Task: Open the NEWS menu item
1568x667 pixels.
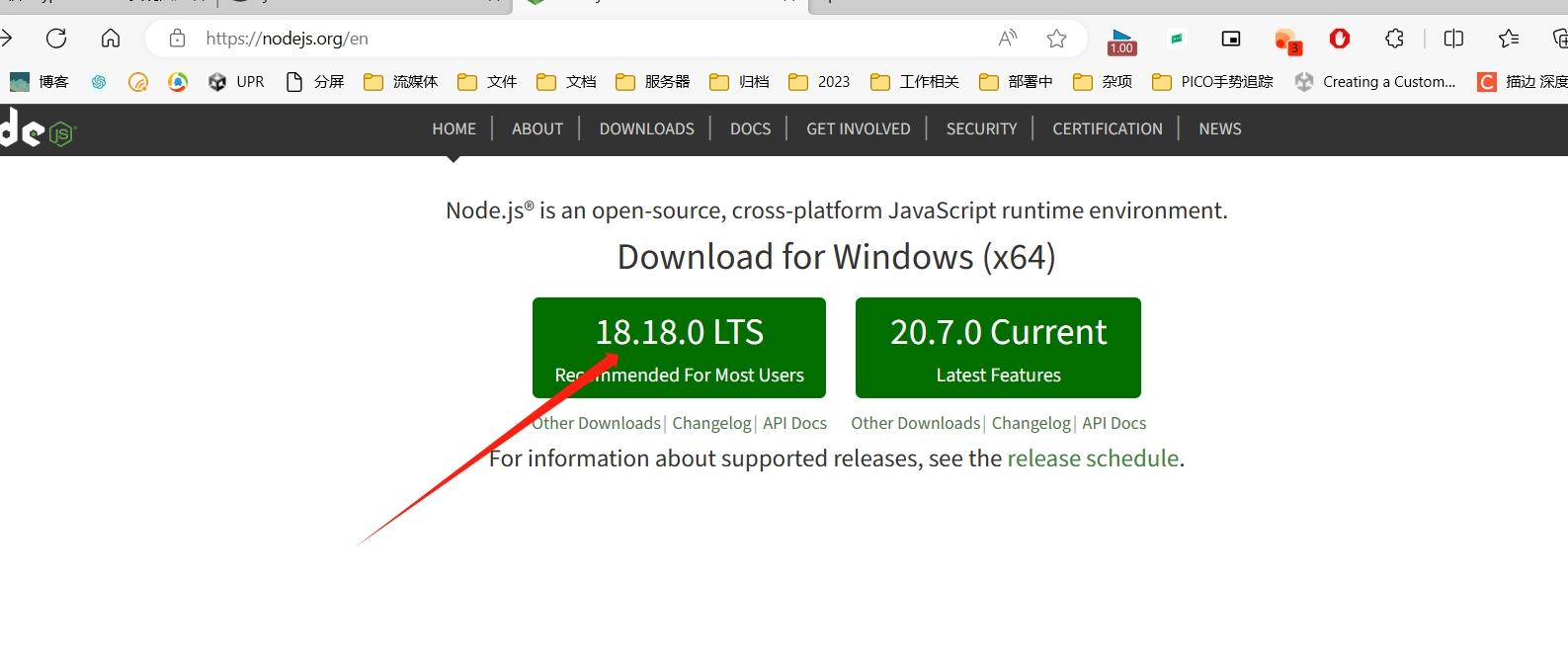Action: click(x=1220, y=128)
